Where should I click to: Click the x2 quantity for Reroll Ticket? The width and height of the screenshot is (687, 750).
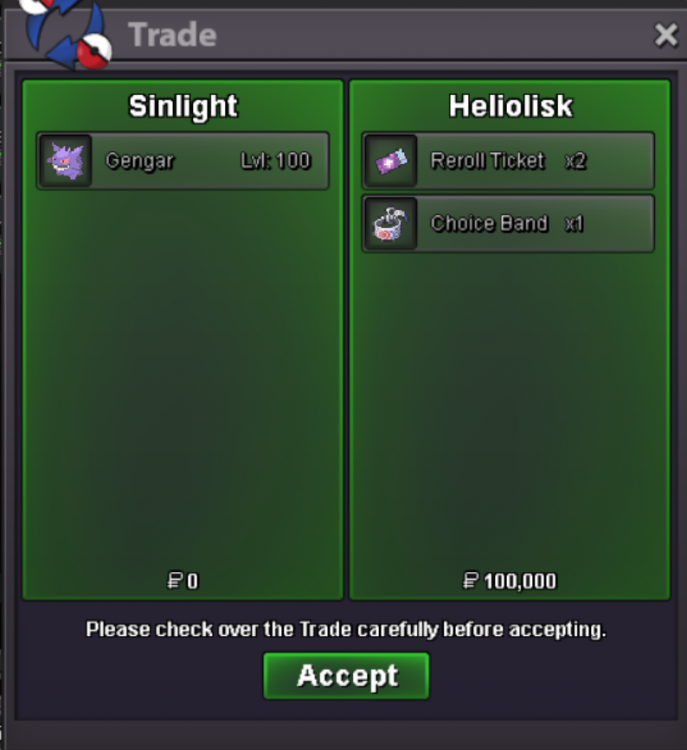(576, 161)
